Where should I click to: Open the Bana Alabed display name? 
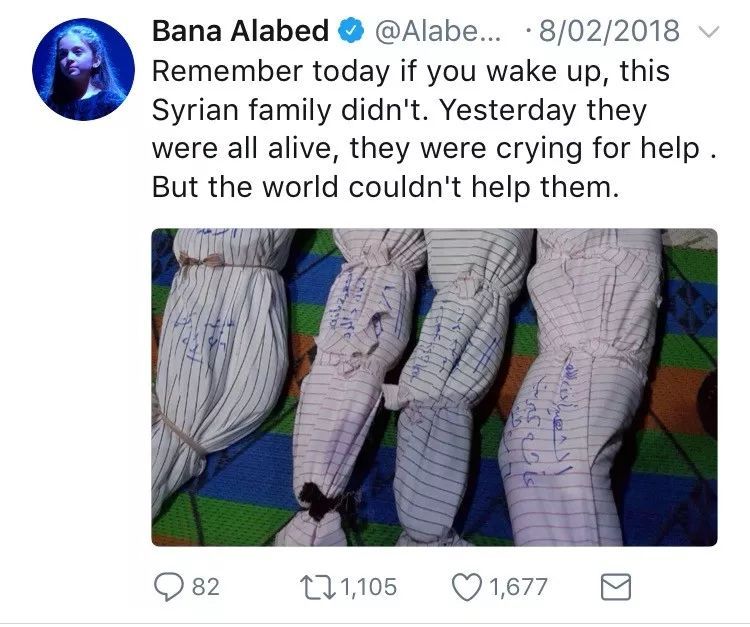click(240, 31)
